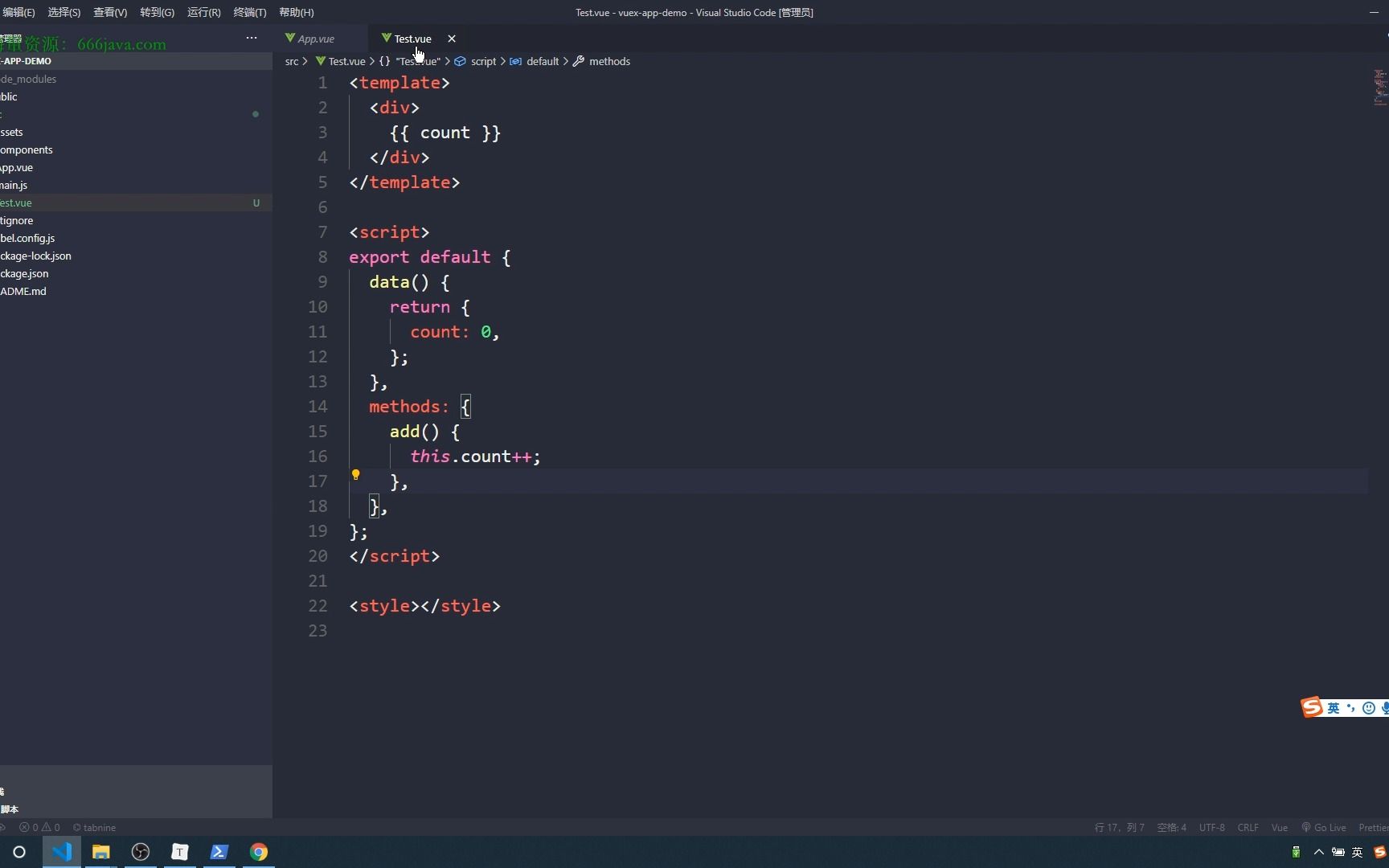Click the this.count++ code line
Screen dimensions: 1389x868
coord(475,457)
